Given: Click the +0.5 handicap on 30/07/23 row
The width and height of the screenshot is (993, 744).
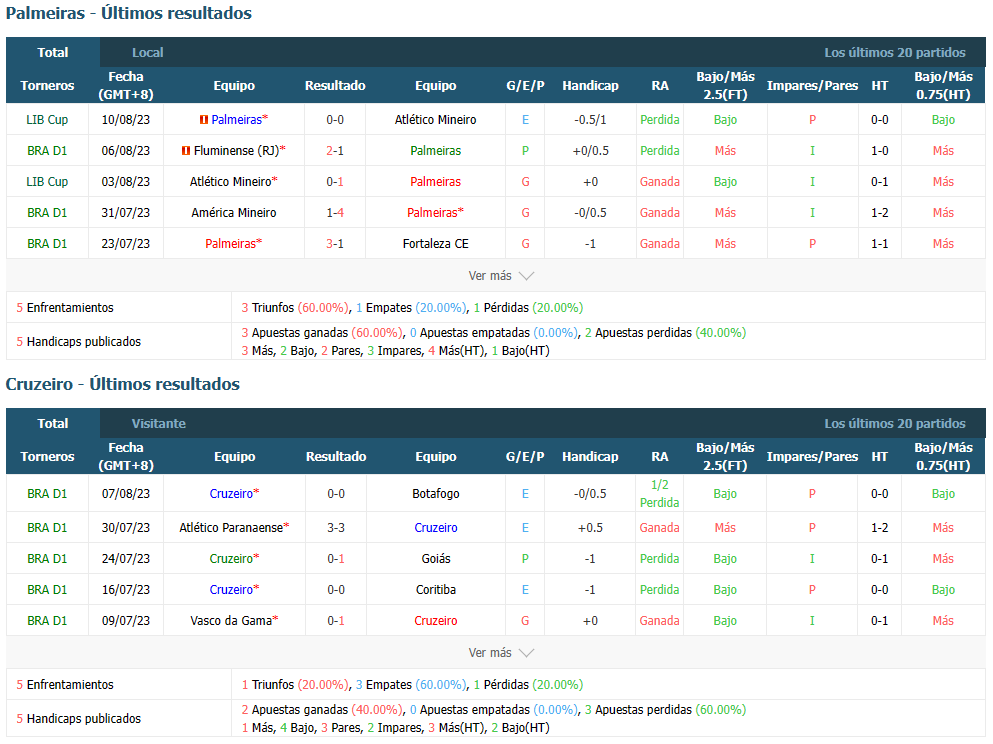Looking at the screenshot, I should pos(590,527).
